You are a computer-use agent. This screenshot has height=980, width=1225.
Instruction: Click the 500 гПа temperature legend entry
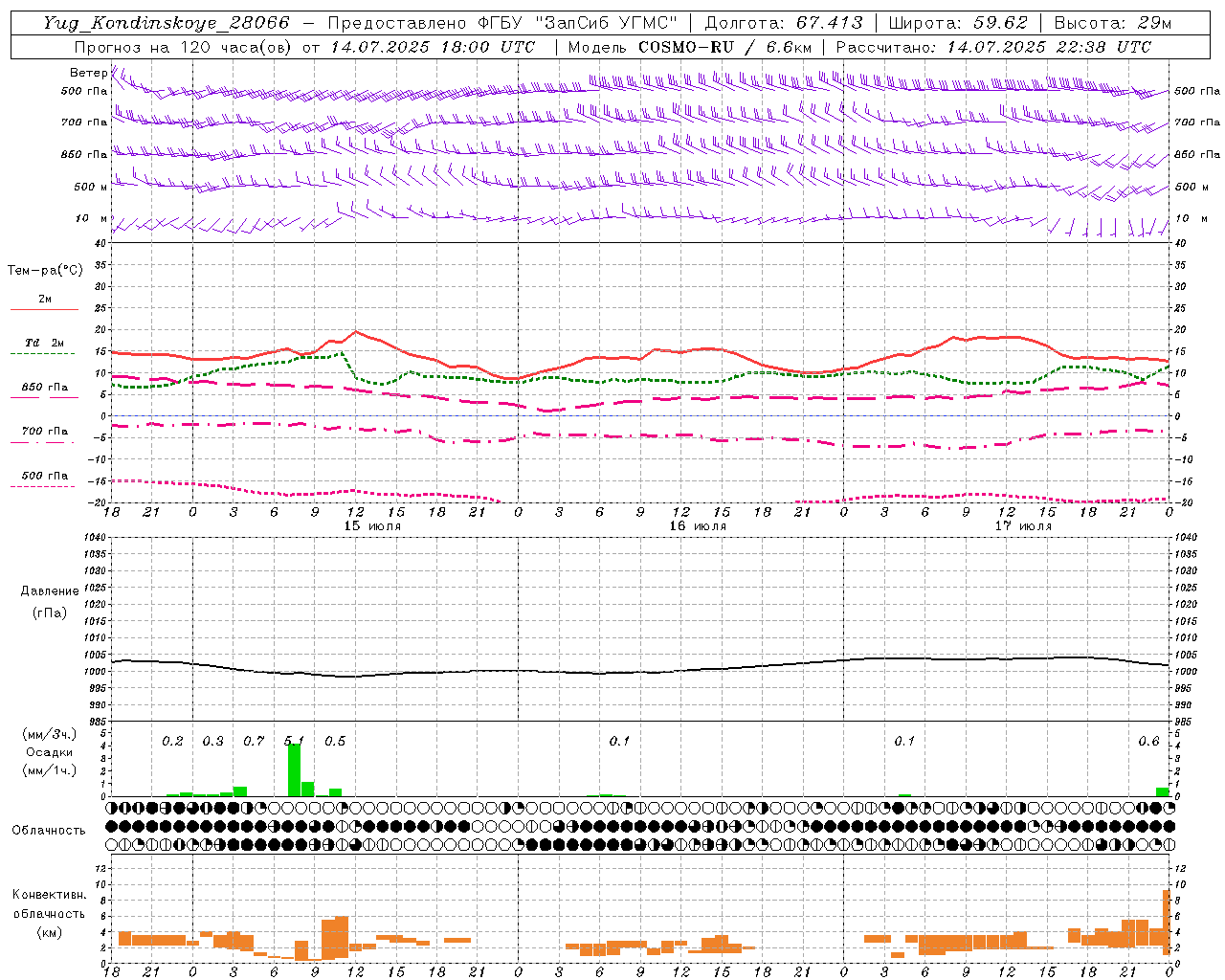[x=44, y=479]
